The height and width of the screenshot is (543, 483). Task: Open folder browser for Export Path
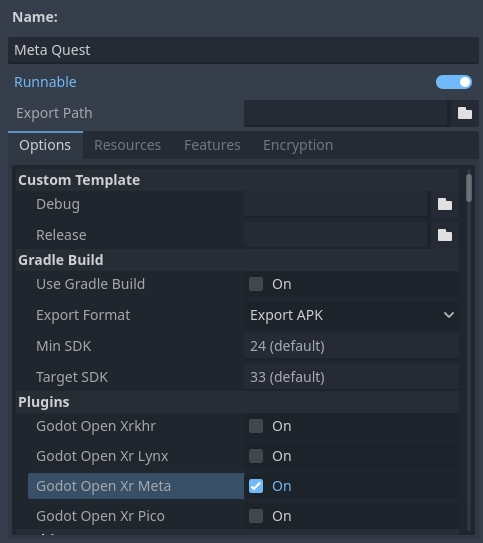[465, 113]
